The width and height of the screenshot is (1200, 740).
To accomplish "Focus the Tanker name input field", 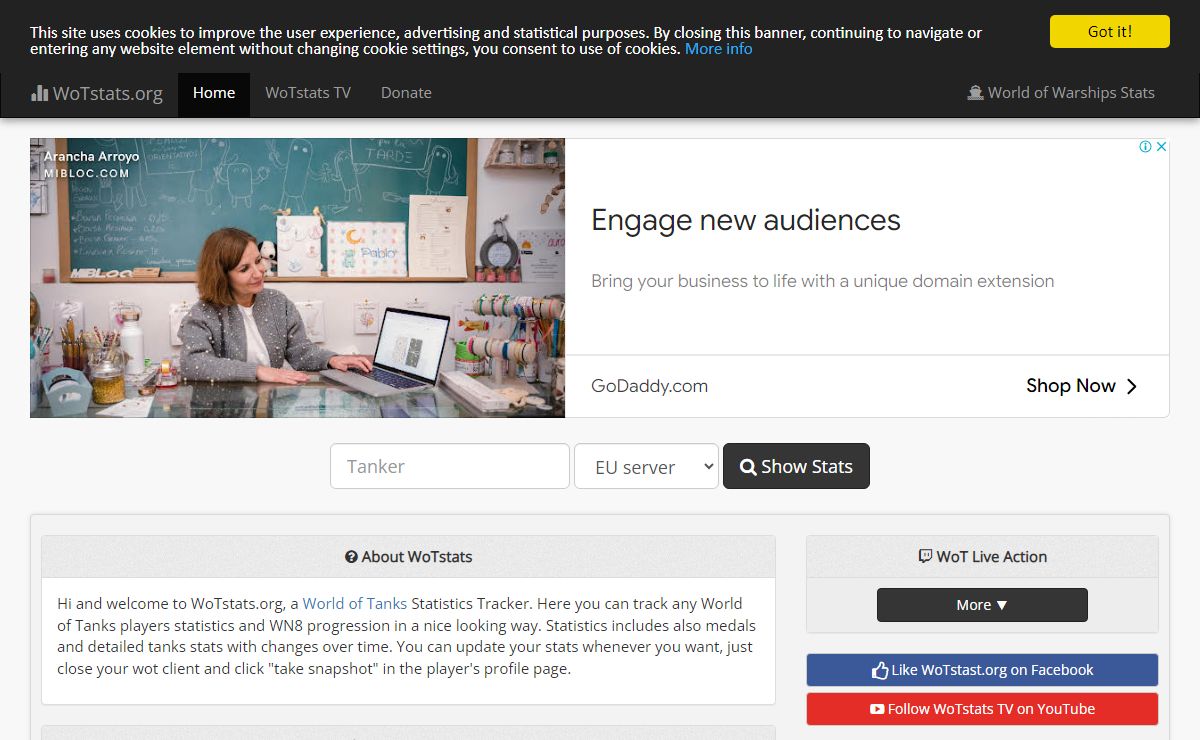I will click(450, 466).
